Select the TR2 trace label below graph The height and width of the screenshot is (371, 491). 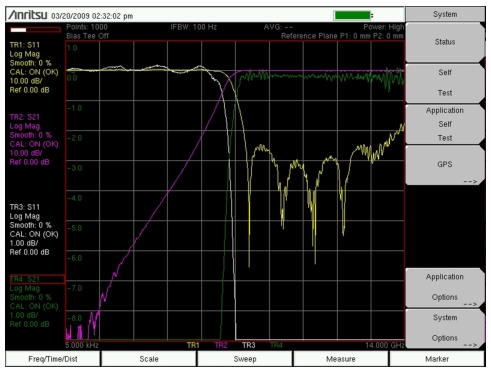pyautogui.click(x=221, y=345)
